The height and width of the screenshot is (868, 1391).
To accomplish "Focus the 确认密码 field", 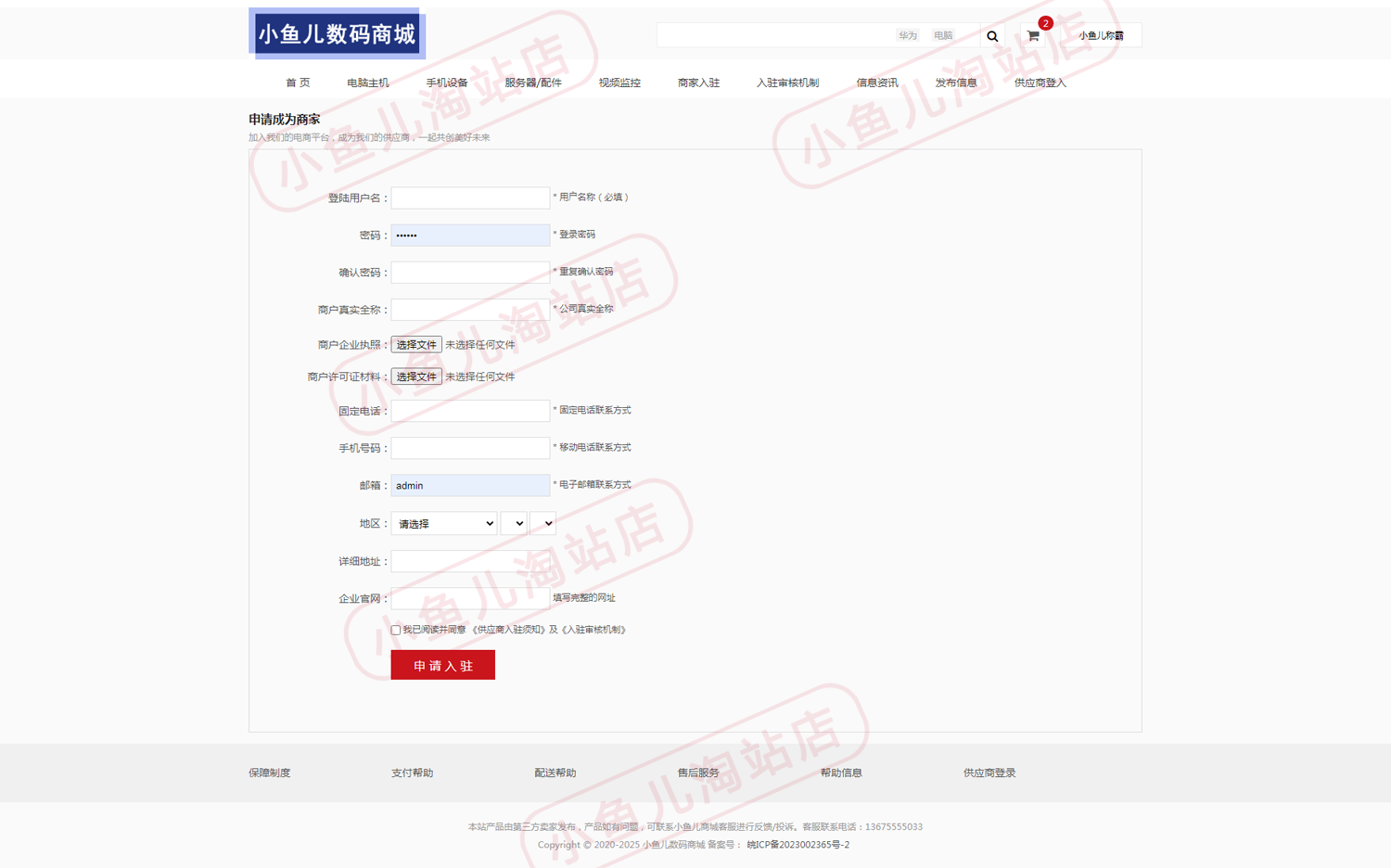I will (x=470, y=273).
